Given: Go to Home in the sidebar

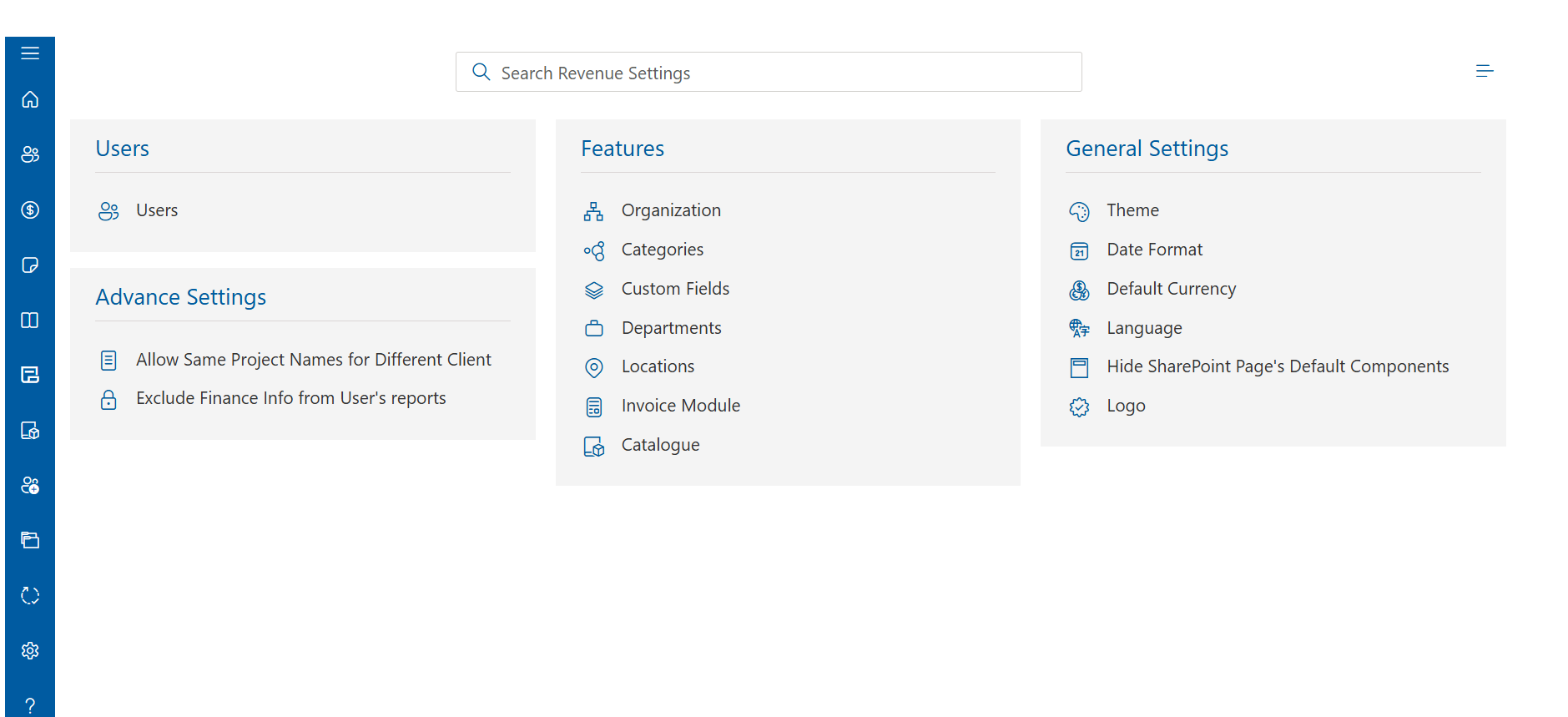Looking at the screenshot, I should (30, 99).
